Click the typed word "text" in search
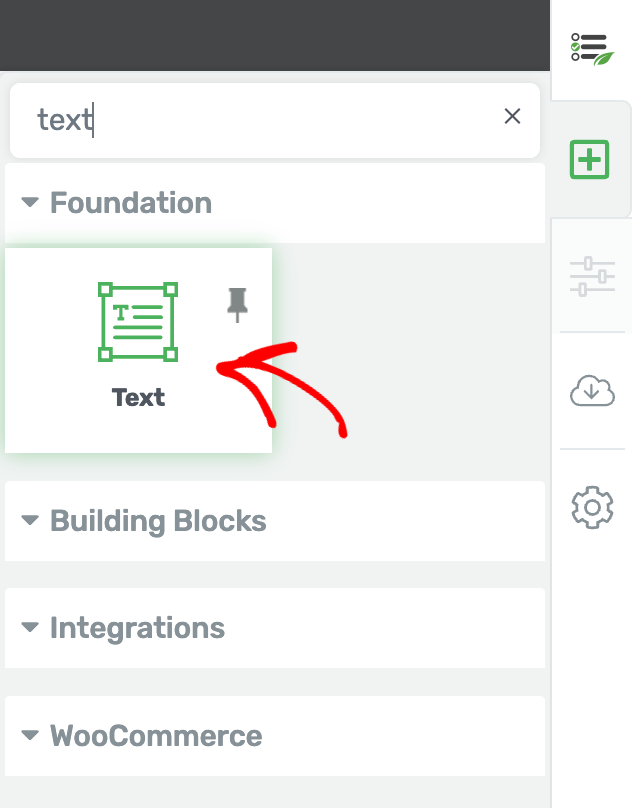Screen dimensions: 632x808 click(x=64, y=121)
